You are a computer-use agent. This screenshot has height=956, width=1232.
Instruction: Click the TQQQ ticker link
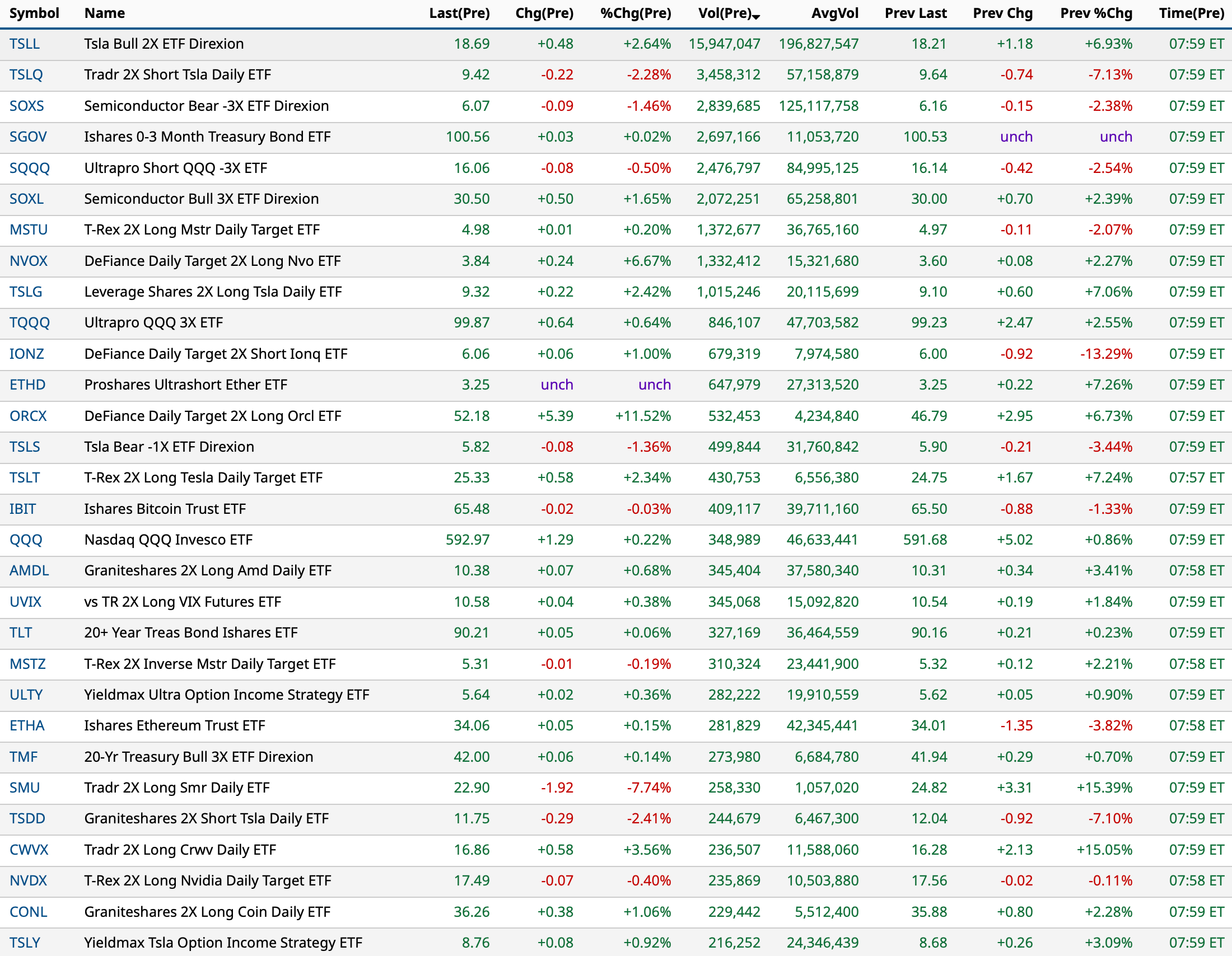[29, 323]
